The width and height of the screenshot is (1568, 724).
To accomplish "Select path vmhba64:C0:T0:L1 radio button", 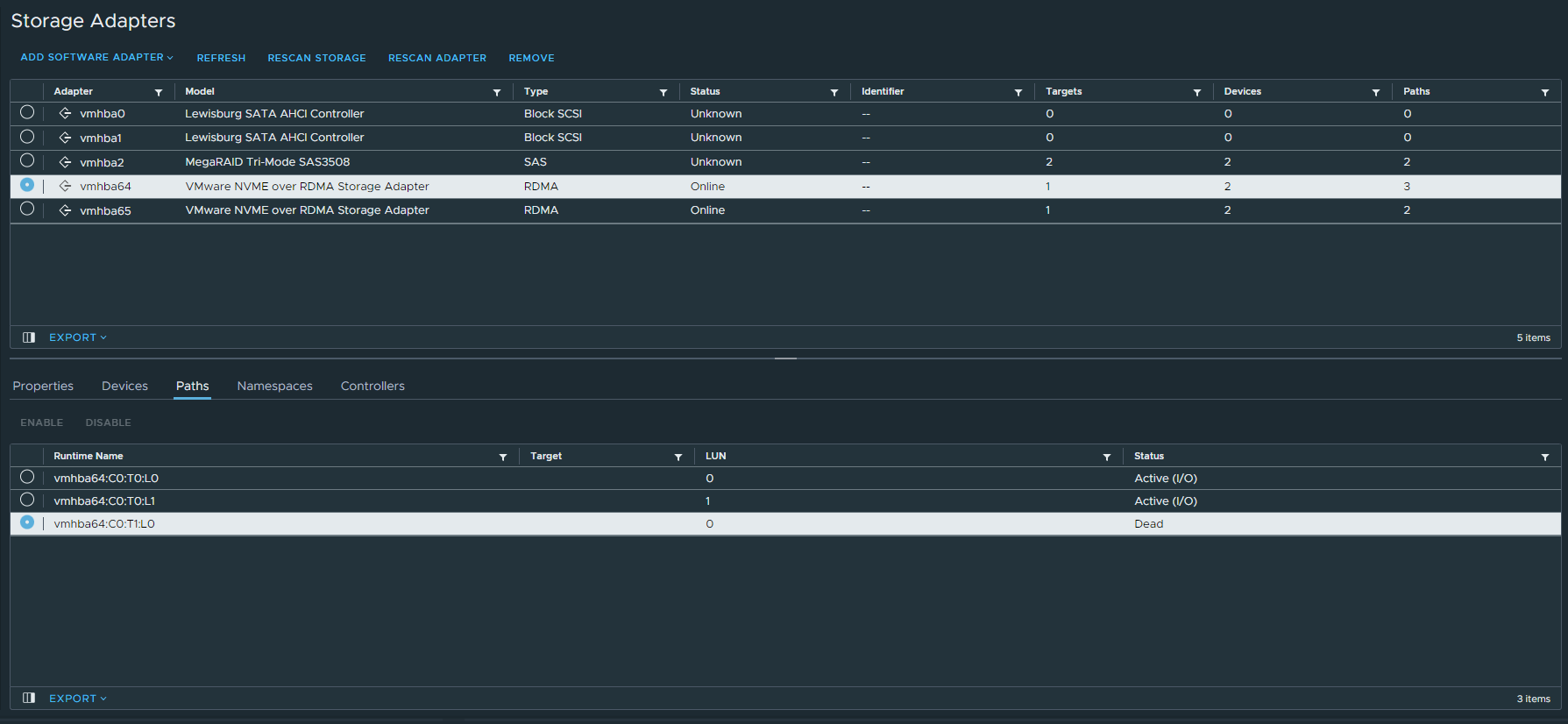I will coord(27,500).
